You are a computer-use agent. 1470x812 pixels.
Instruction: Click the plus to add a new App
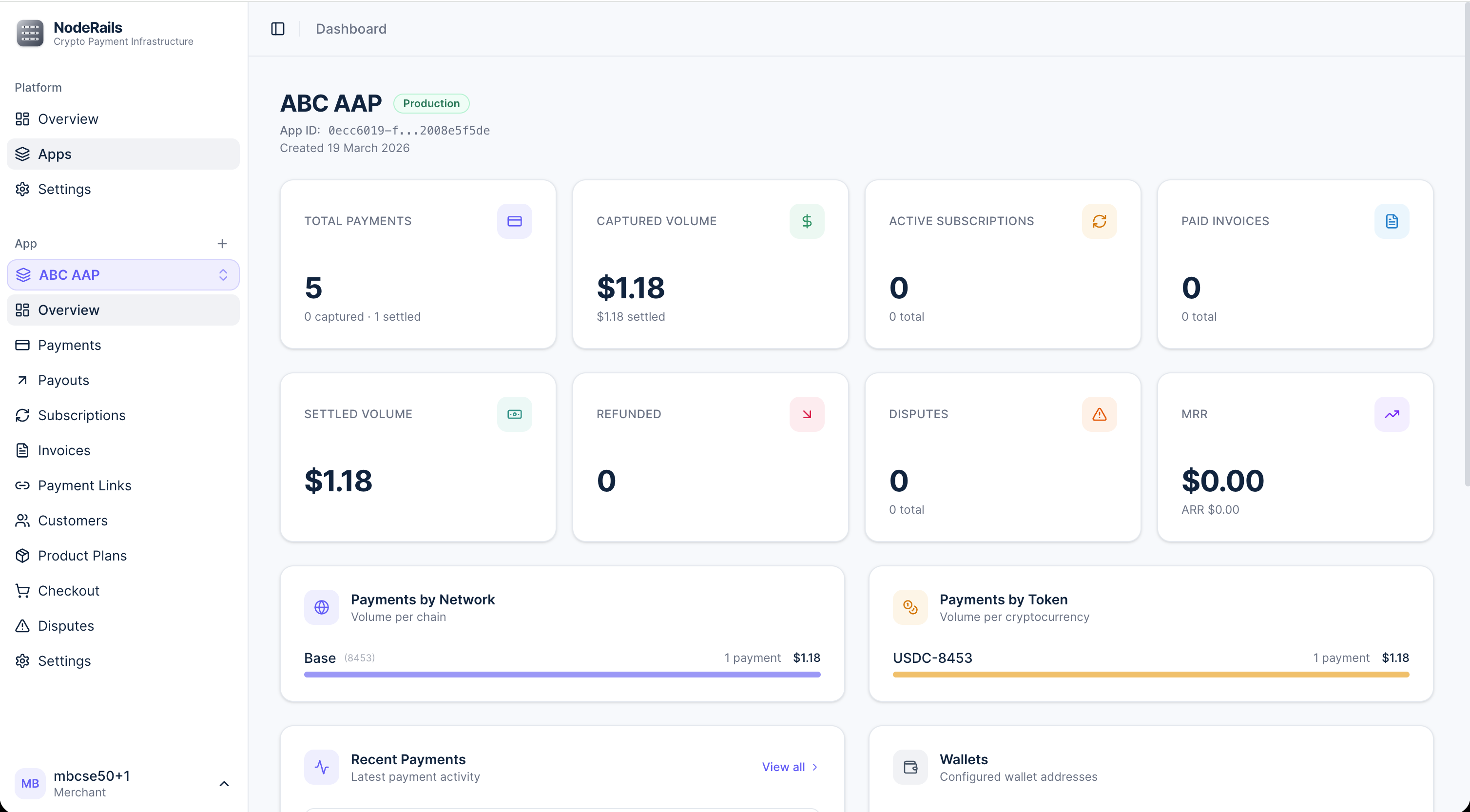coord(223,244)
